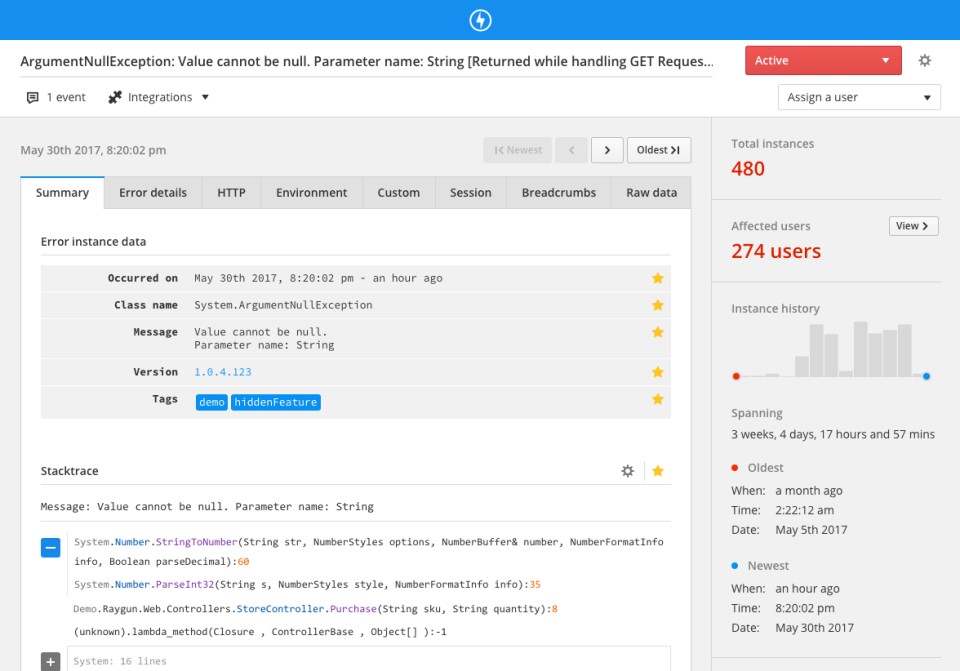The image size is (960, 671).
Task: Switch to the Error details tab
Action: (x=153, y=193)
